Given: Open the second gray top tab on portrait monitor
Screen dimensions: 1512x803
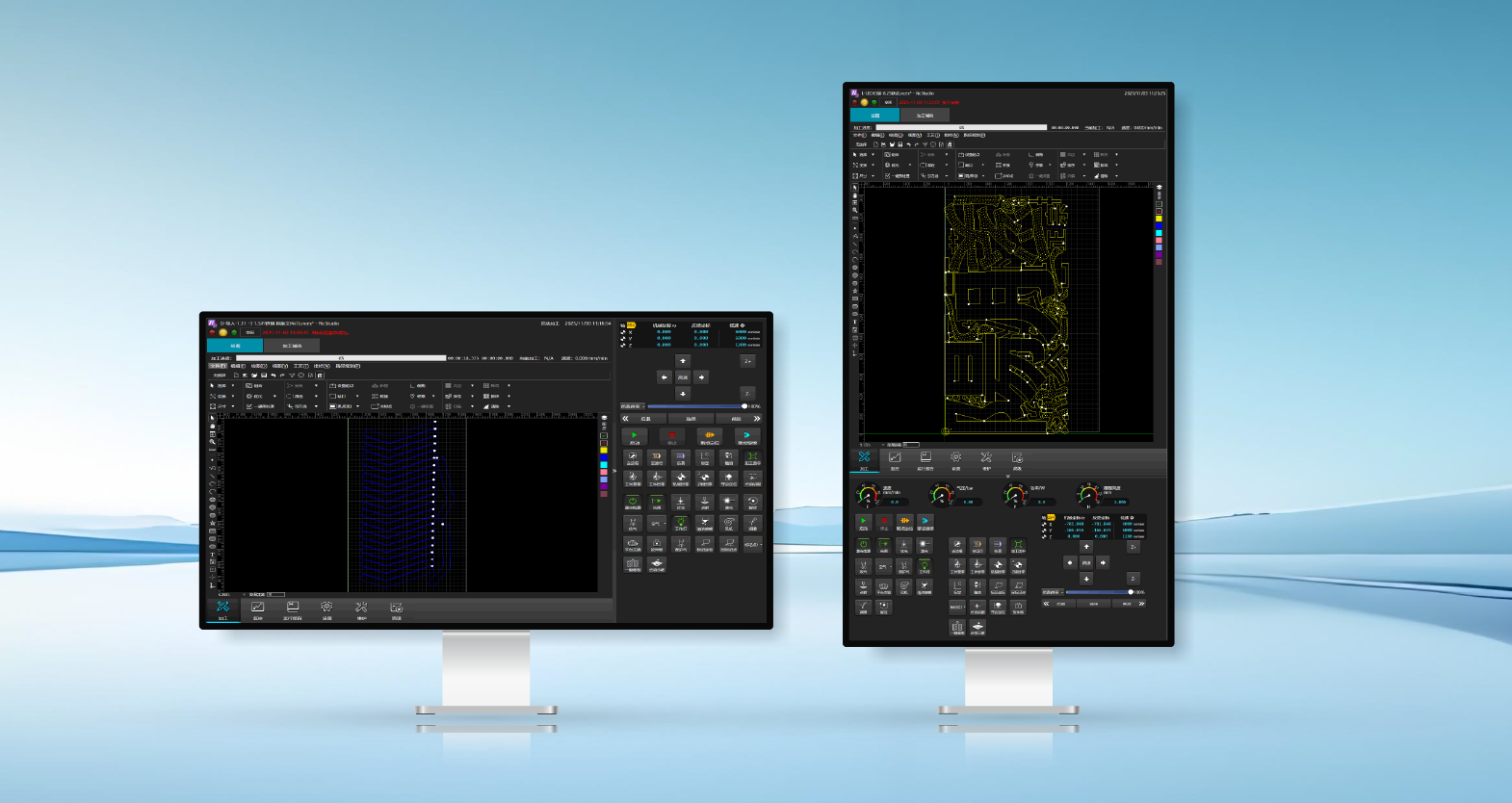Looking at the screenshot, I should click(x=925, y=116).
